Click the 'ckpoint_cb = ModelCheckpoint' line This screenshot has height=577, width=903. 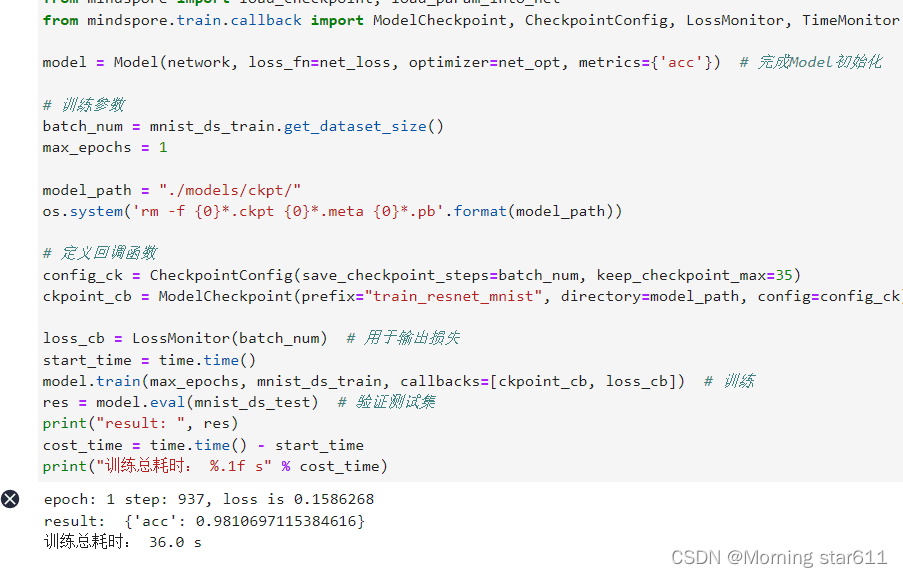(x=472, y=296)
